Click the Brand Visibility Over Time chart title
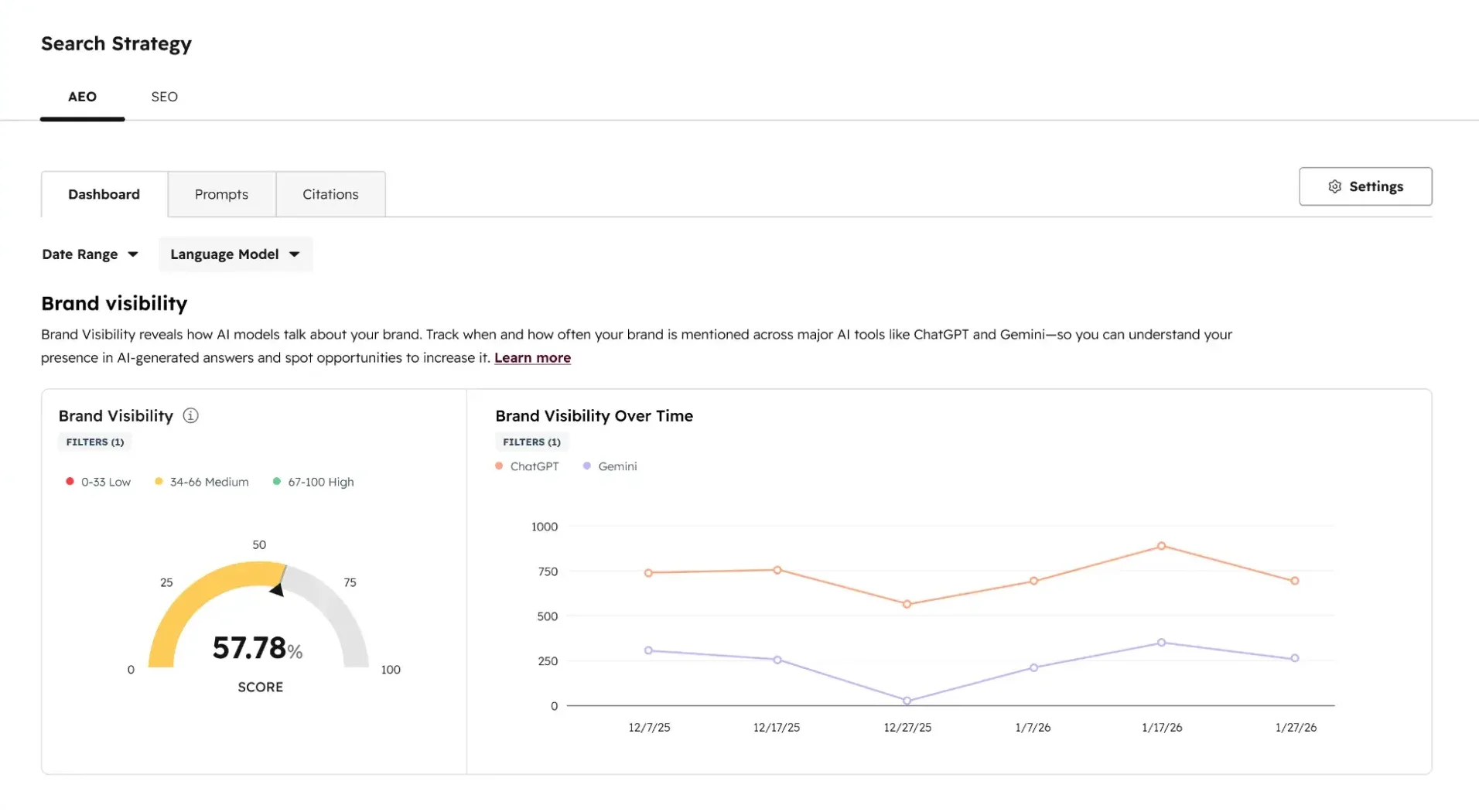This screenshot has height=812, width=1479. click(x=594, y=416)
